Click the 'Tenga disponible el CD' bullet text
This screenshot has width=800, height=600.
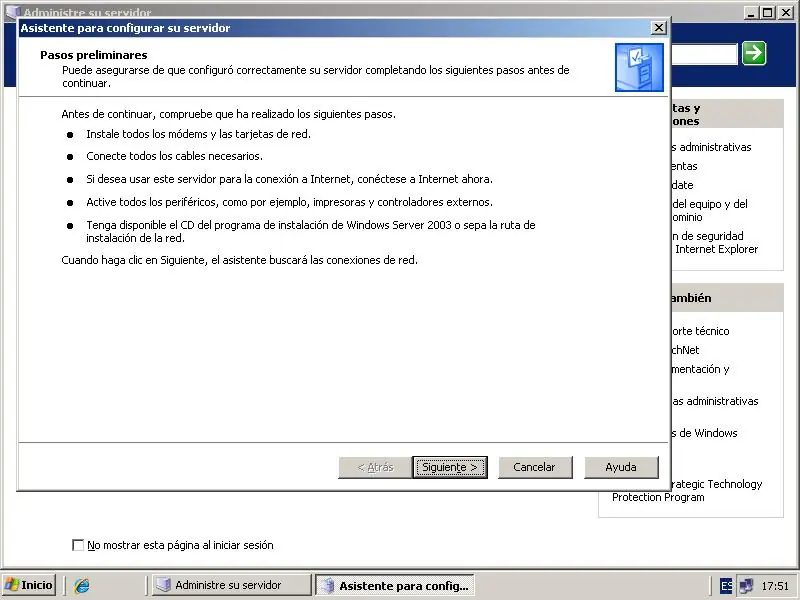311,231
